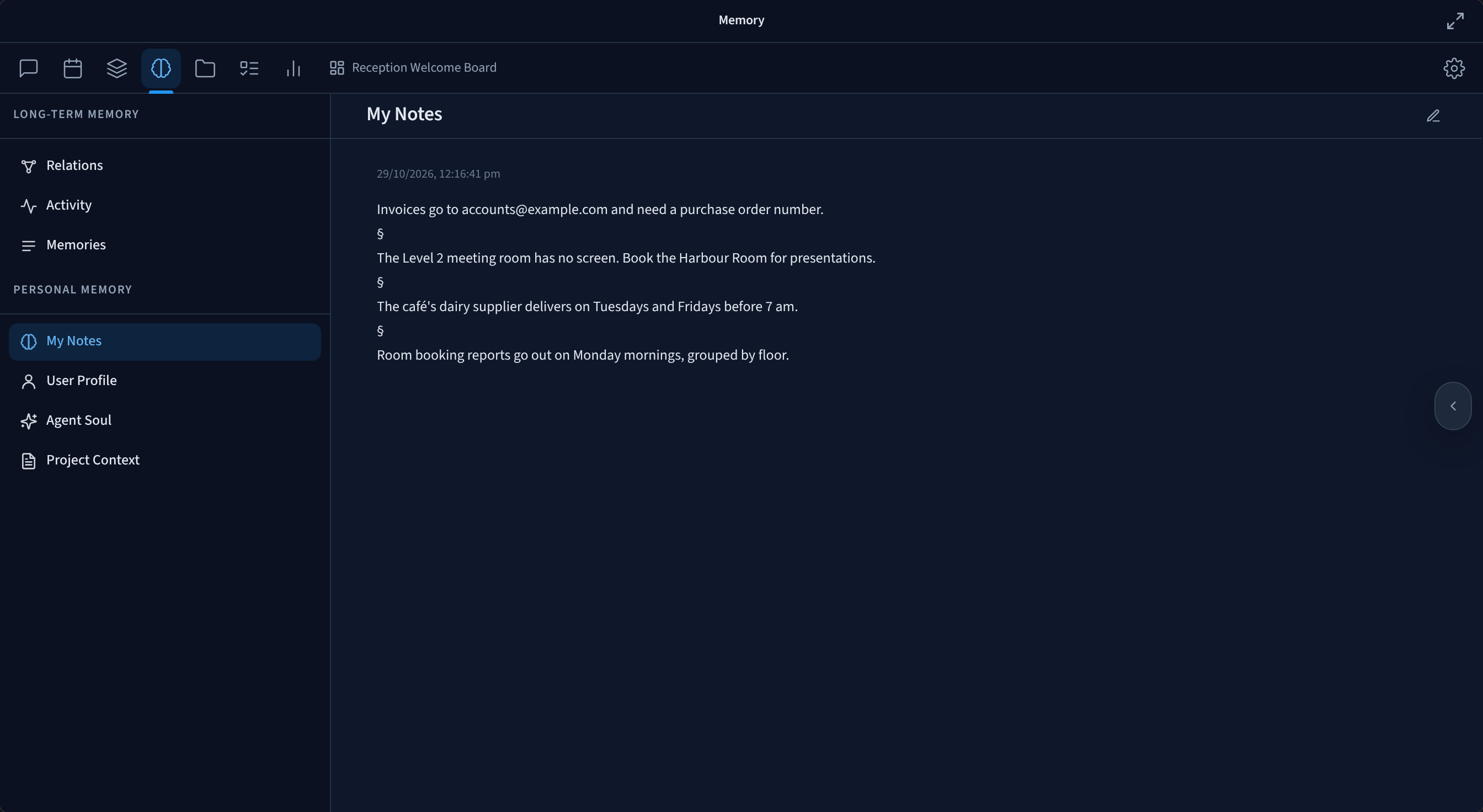Open Agent Soul in sidebar
1483x812 pixels.
point(164,421)
